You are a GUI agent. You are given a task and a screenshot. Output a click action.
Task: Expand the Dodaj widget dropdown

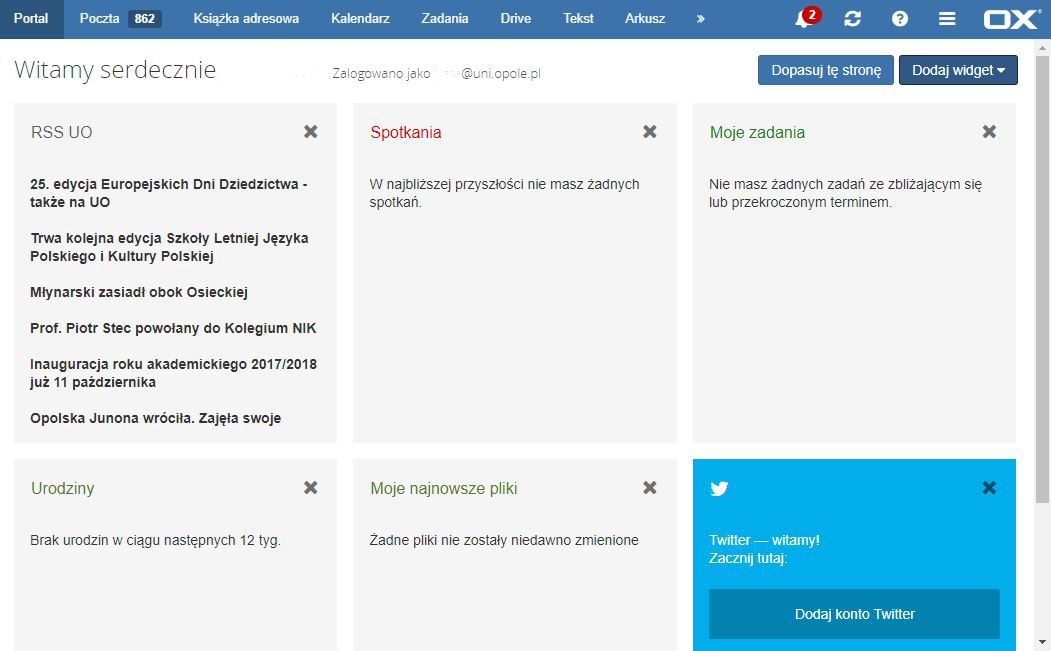958,71
